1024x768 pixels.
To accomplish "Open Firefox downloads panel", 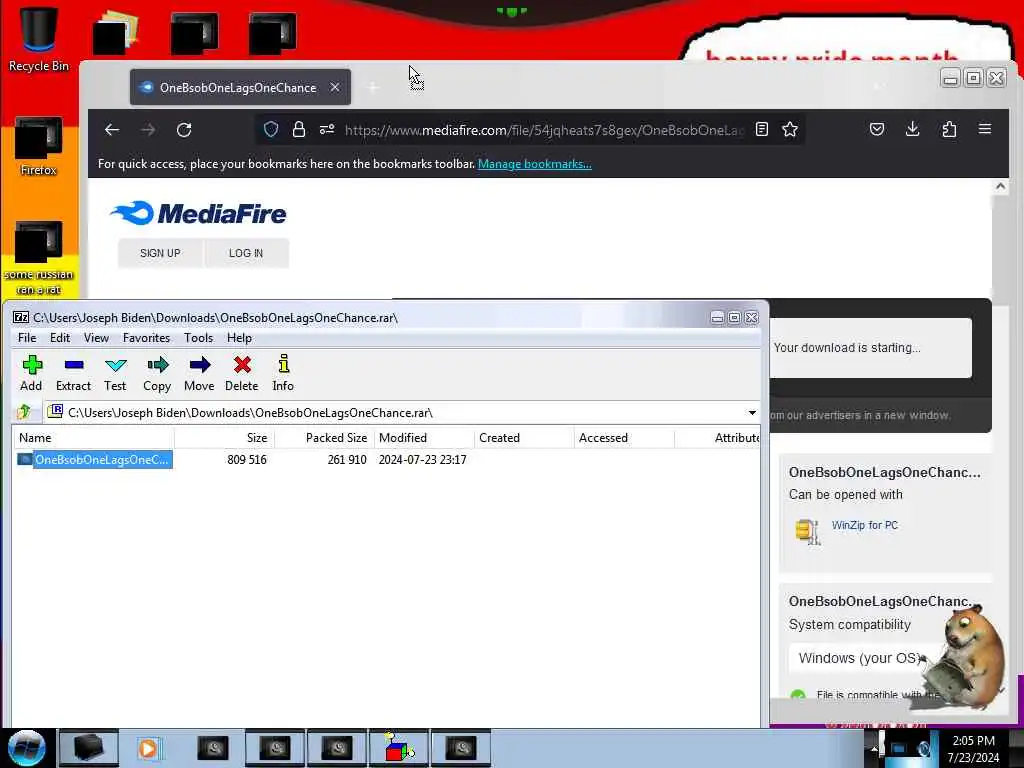I will pos(913,129).
